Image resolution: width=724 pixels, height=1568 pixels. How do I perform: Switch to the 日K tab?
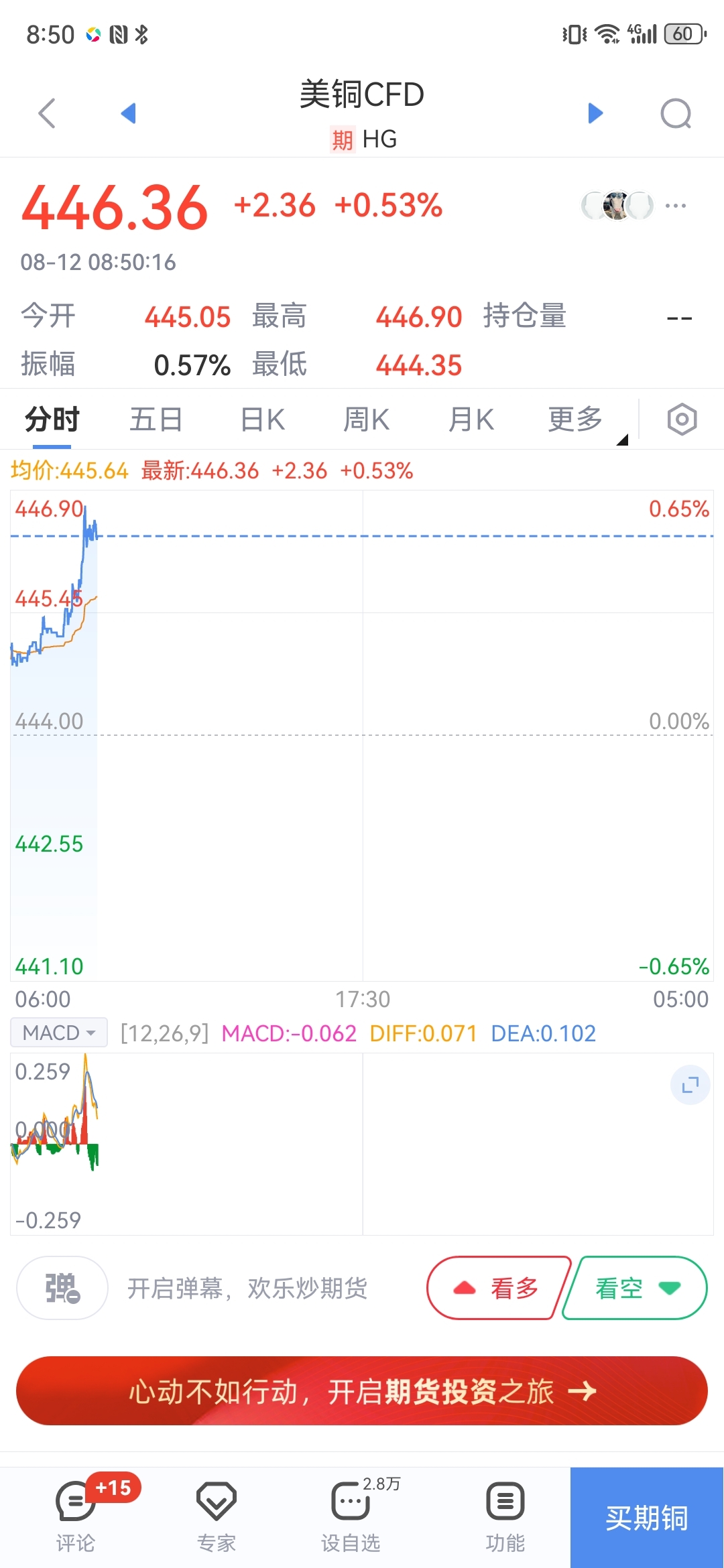(x=262, y=420)
